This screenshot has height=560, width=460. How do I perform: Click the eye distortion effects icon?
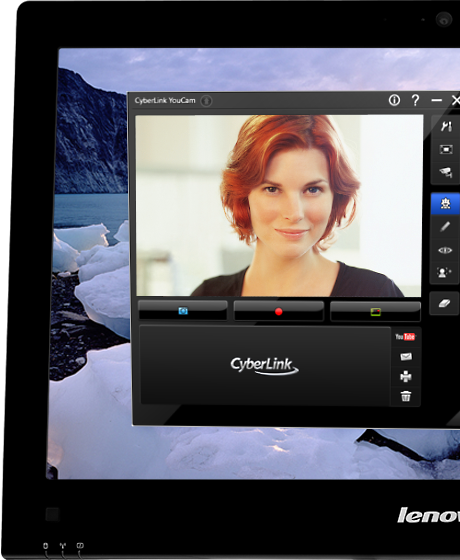445,250
